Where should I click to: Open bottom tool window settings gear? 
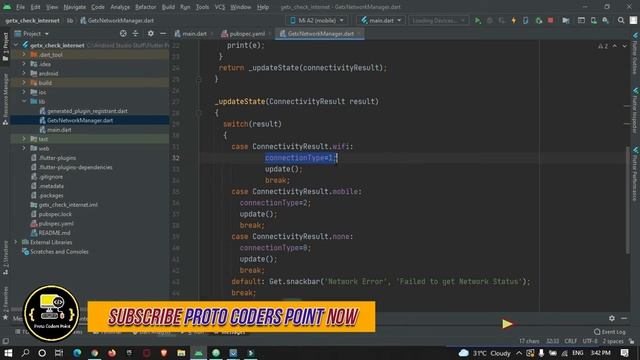pos(611,318)
